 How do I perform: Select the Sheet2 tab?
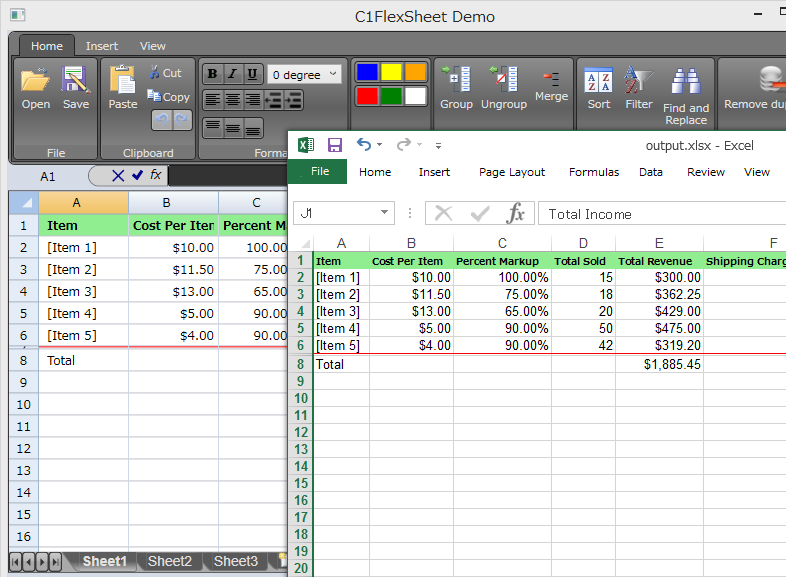click(169, 561)
